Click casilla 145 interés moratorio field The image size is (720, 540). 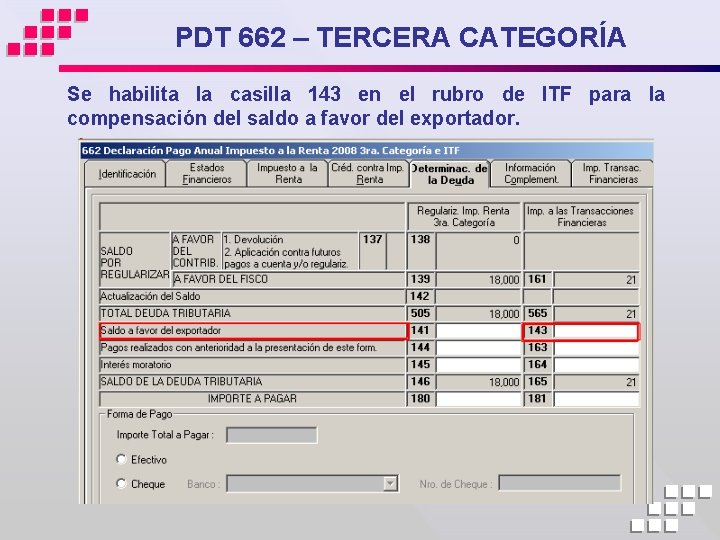478,365
